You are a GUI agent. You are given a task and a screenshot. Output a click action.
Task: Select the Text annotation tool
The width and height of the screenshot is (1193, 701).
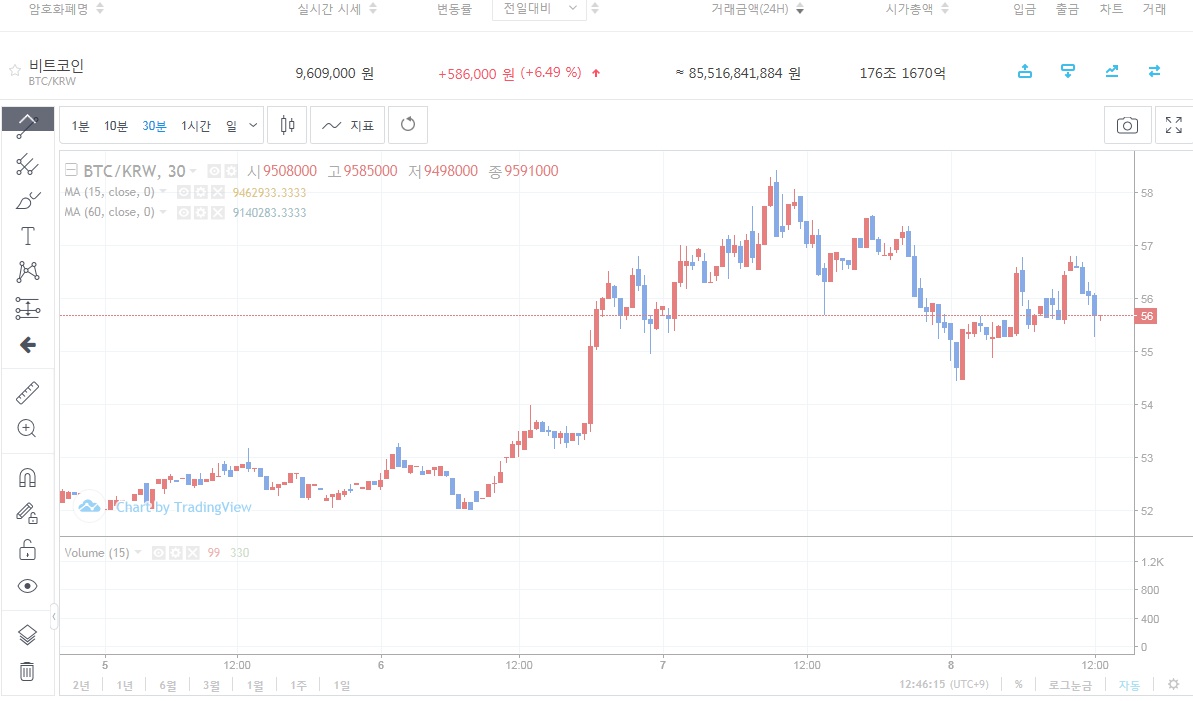tap(27, 237)
